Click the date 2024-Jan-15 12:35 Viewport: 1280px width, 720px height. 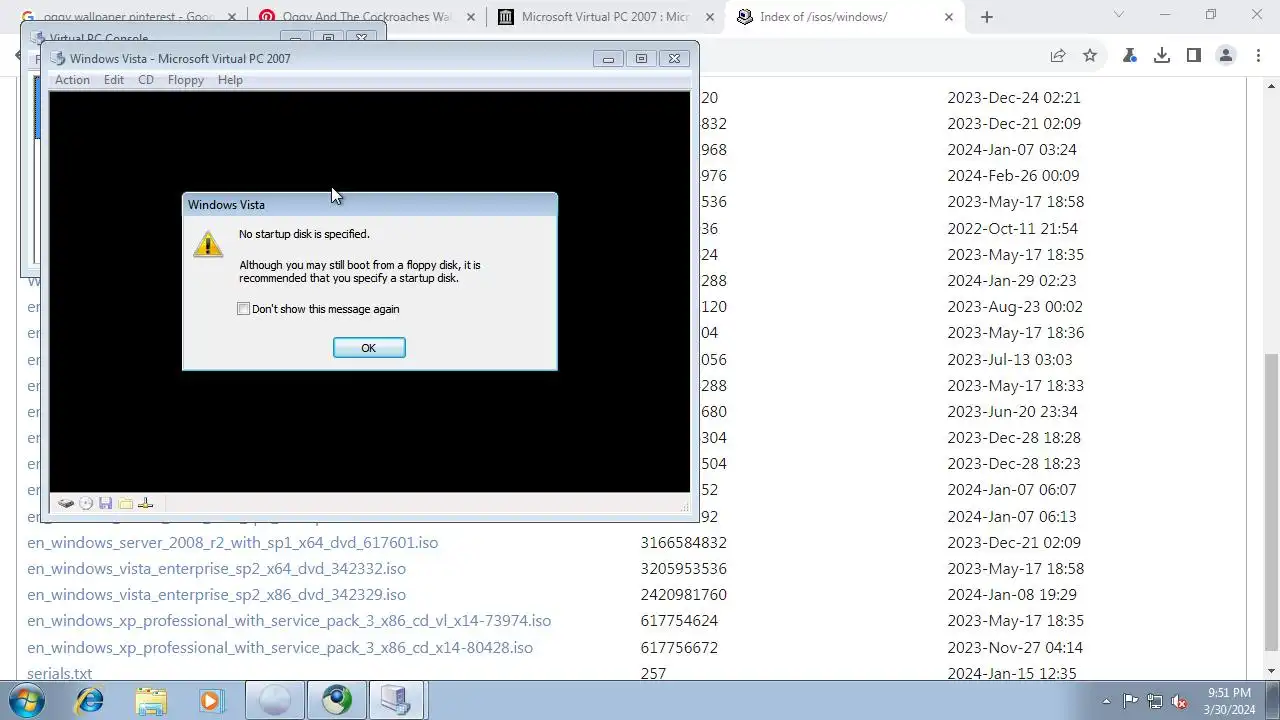point(1012,674)
